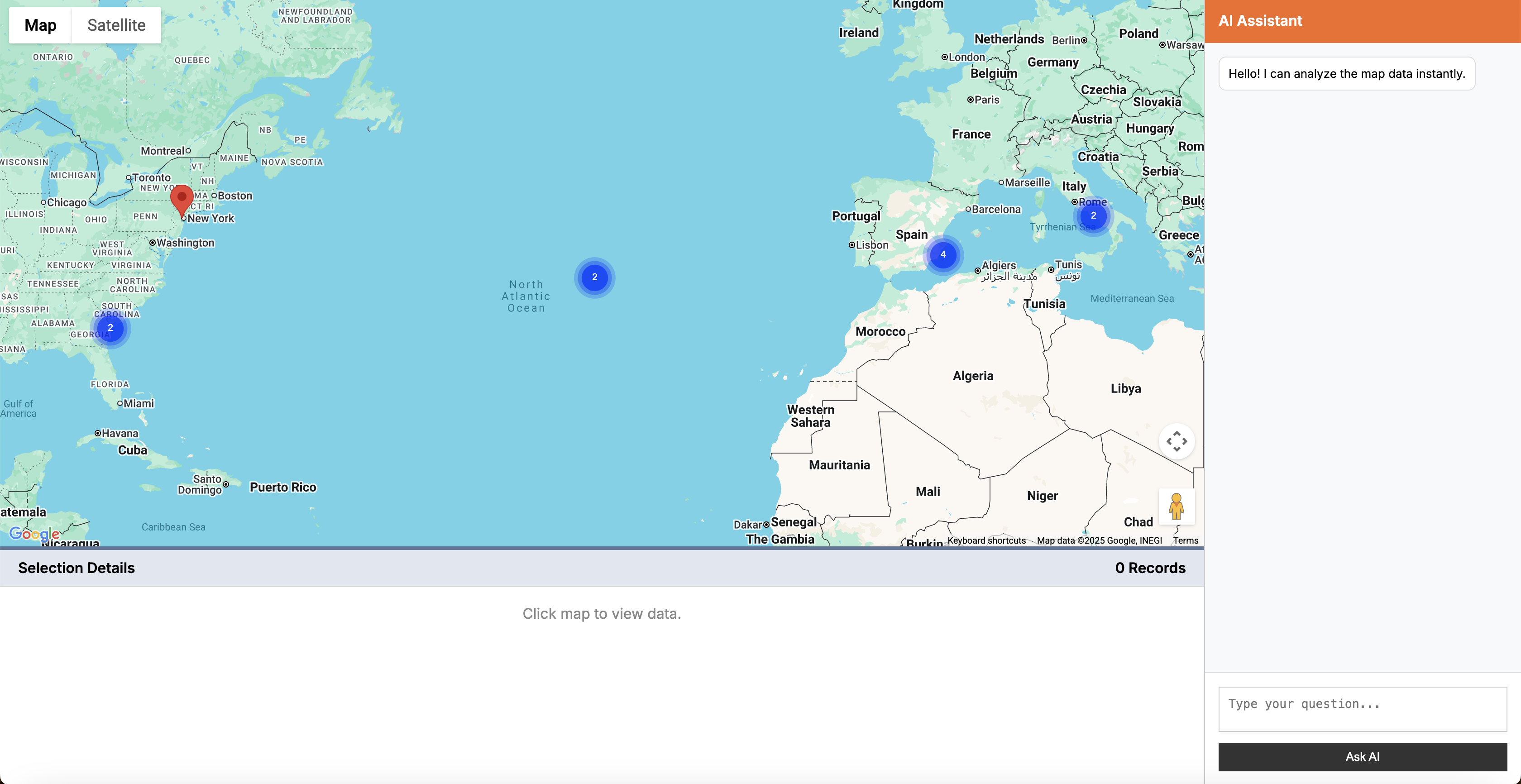This screenshot has width=1521, height=784.
Task: Click the Google logo on the map
Action: click(35, 534)
